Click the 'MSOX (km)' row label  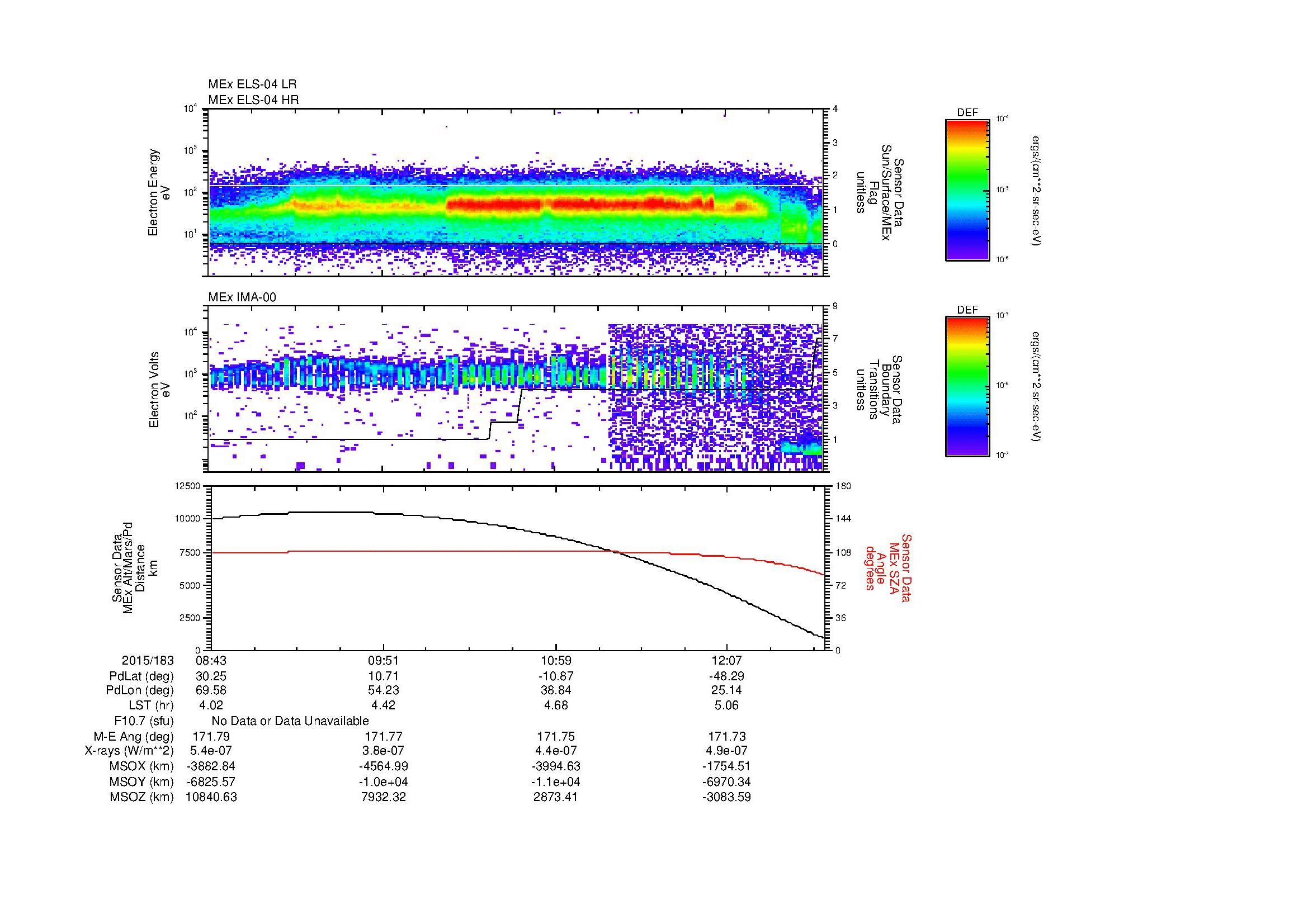tap(141, 767)
